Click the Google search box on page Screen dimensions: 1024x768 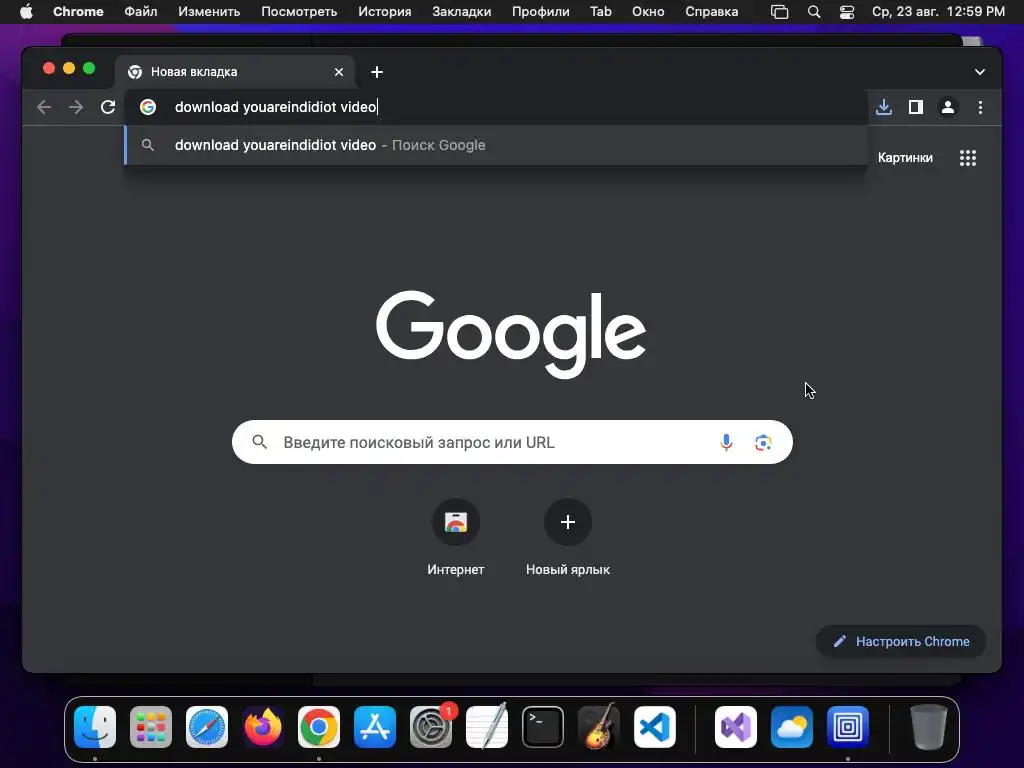(512, 442)
